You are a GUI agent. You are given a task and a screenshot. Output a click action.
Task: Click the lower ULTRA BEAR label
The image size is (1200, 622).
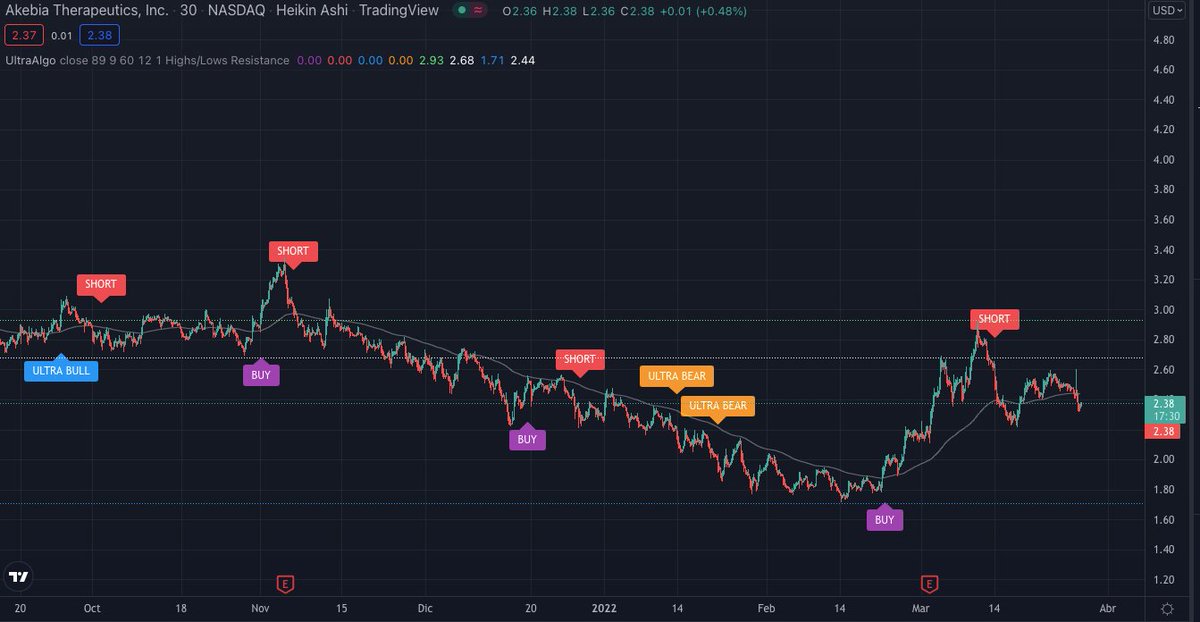pos(717,407)
